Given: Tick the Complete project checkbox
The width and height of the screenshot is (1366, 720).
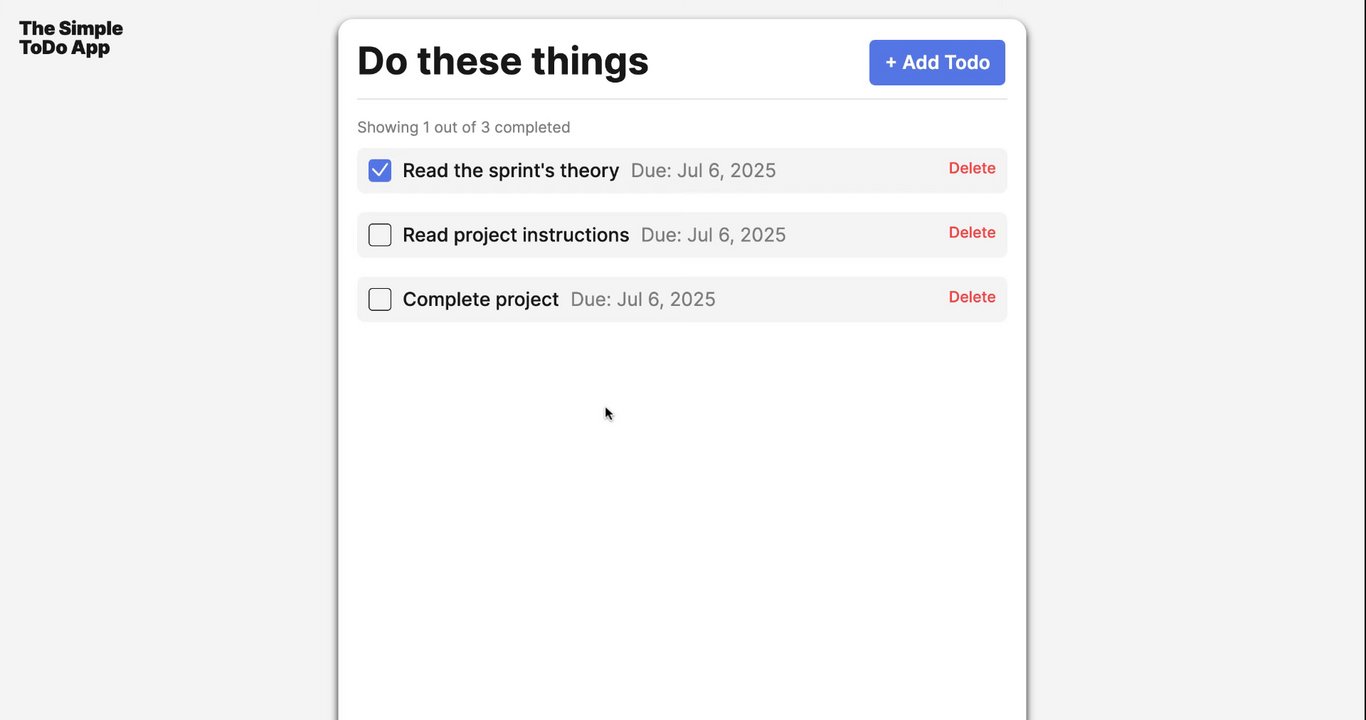Looking at the screenshot, I should click(x=380, y=299).
